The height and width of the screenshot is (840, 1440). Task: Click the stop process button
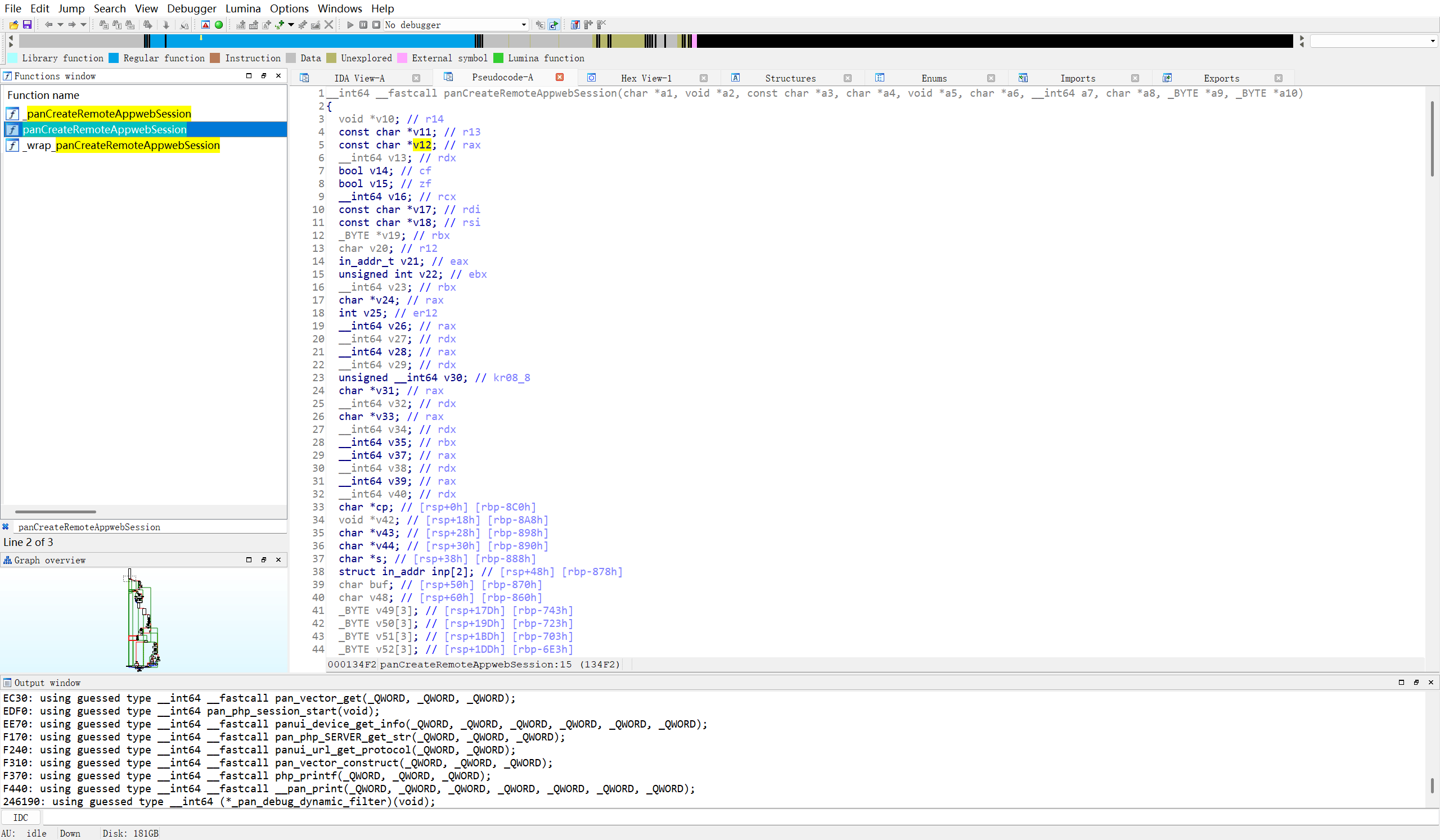(376, 25)
